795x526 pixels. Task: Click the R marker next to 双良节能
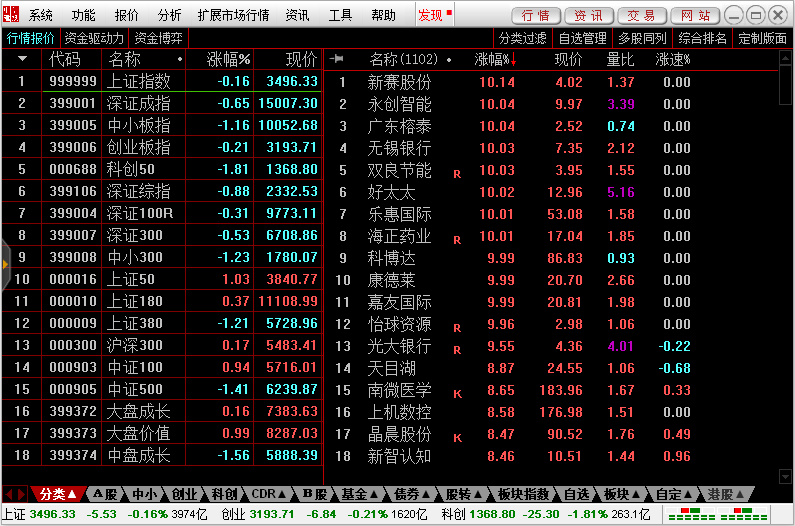coord(457,174)
